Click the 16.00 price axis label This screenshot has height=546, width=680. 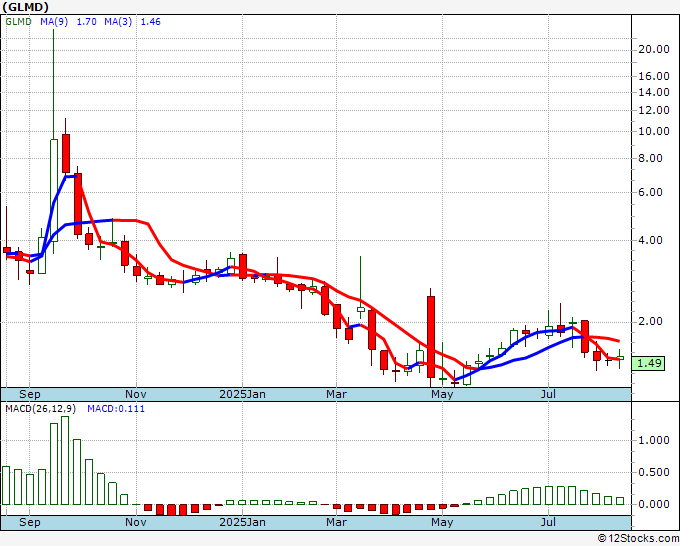coord(654,76)
